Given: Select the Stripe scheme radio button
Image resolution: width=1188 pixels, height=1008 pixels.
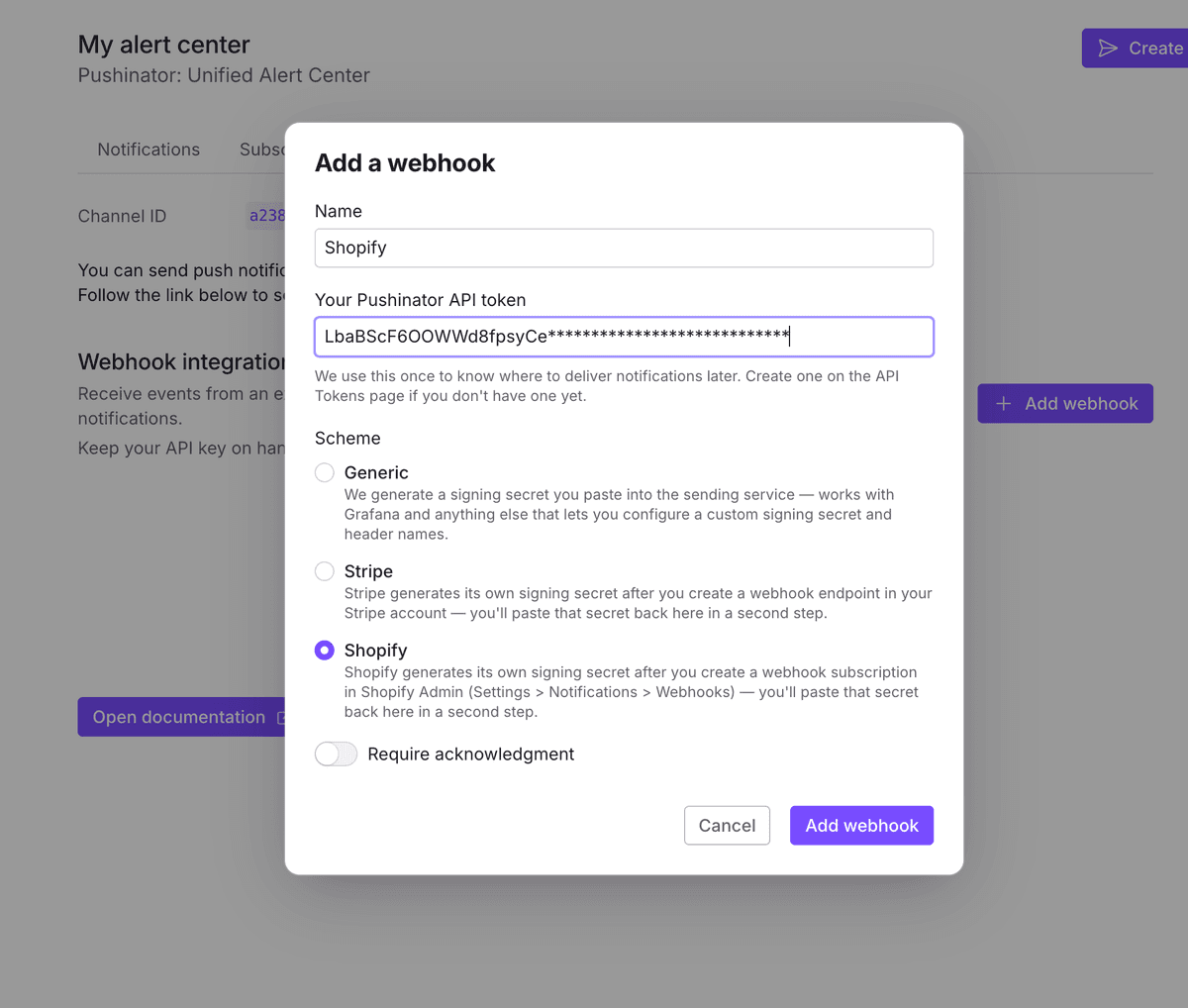Looking at the screenshot, I should (x=324, y=571).
